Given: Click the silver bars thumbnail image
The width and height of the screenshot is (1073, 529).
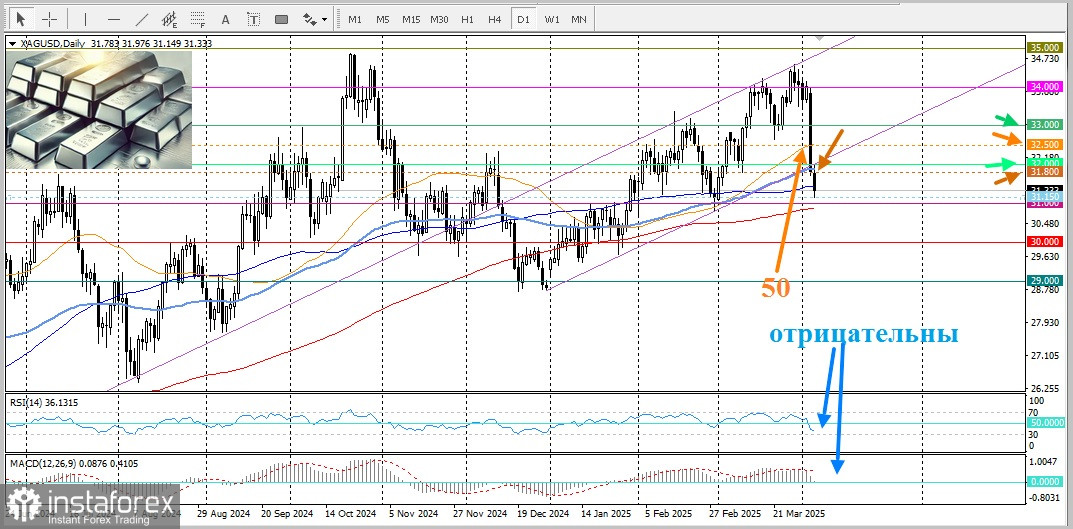Looking at the screenshot, I should pyautogui.click(x=99, y=112).
